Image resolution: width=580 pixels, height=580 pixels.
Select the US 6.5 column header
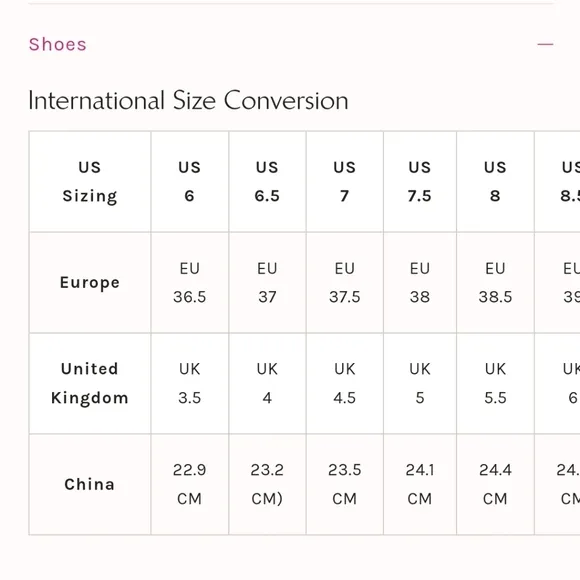[x=267, y=181]
